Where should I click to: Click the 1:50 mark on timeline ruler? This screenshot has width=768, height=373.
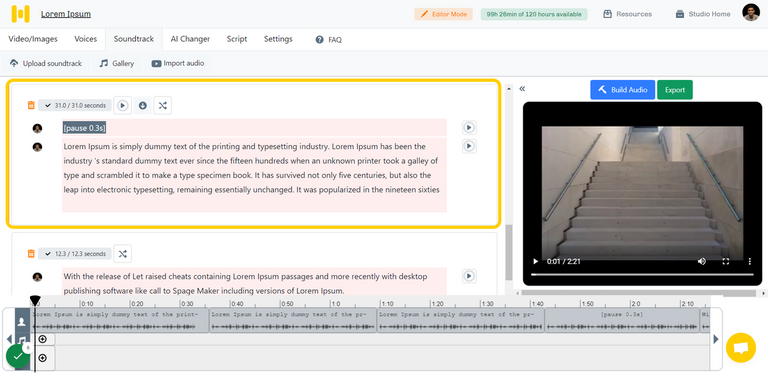pos(587,303)
